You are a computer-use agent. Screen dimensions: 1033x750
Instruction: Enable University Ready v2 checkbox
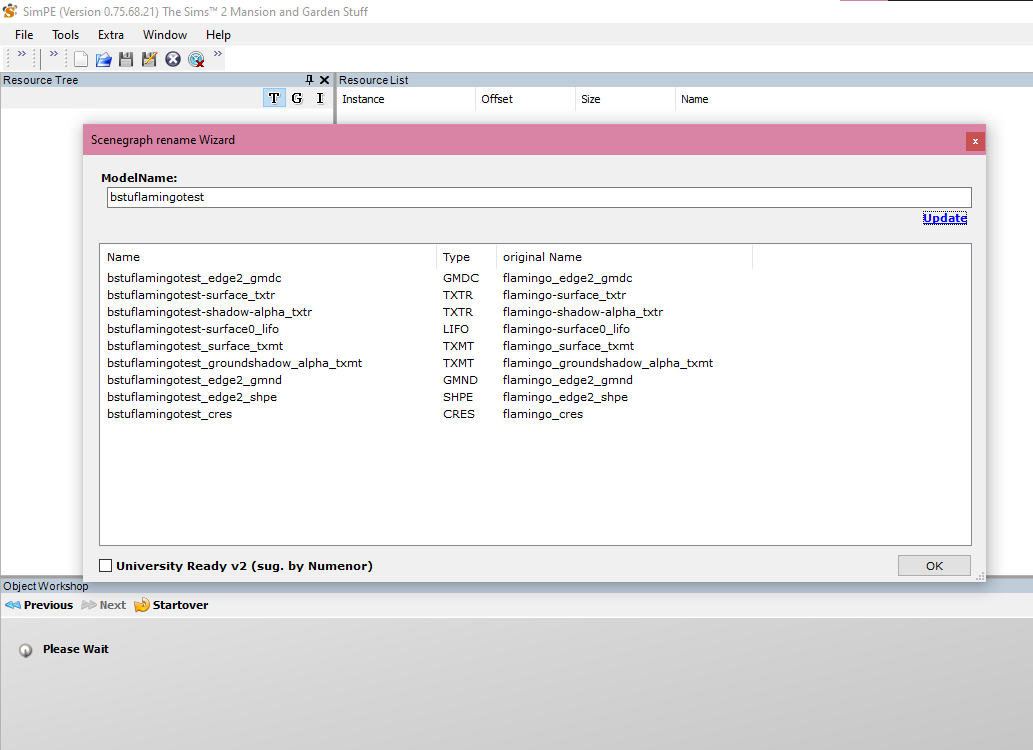pos(106,566)
